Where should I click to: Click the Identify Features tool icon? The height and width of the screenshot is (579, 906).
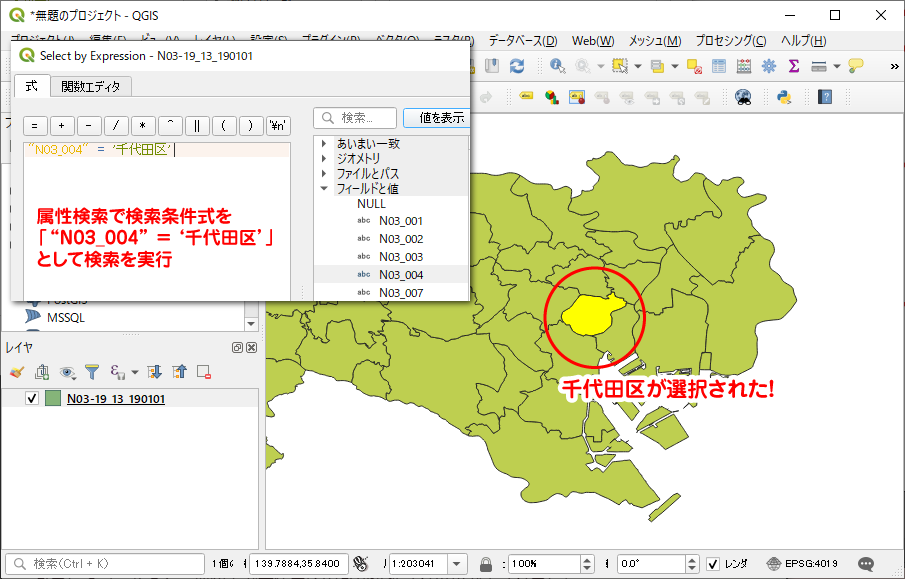pyautogui.click(x=557, y=66)
